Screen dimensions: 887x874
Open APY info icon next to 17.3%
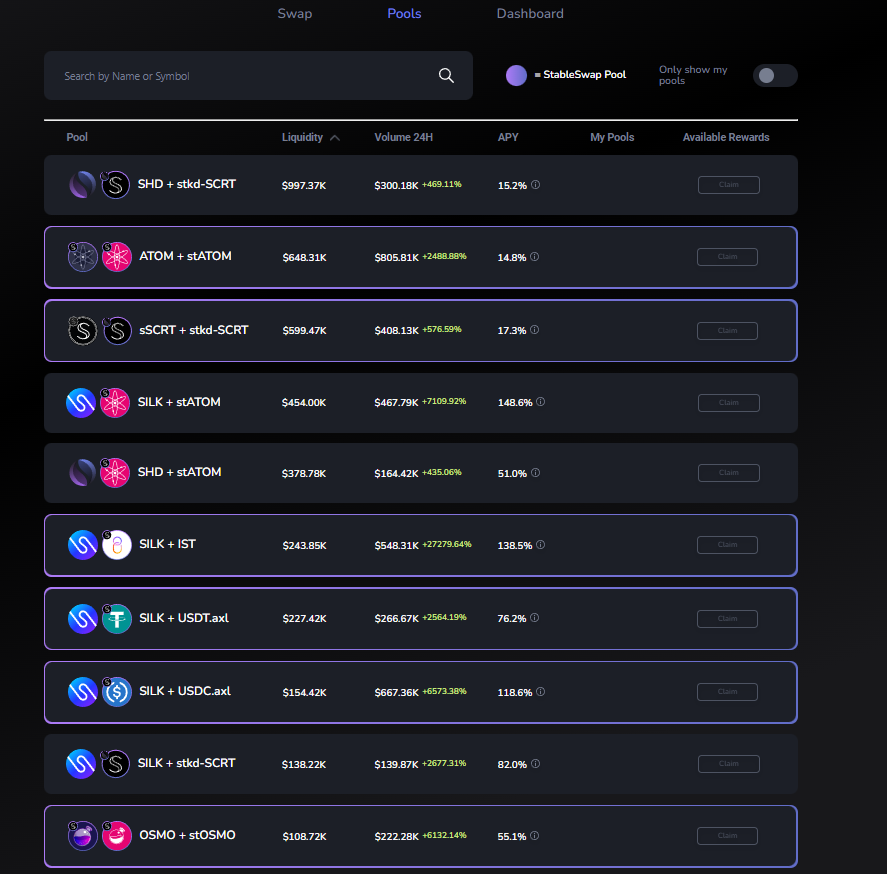535,330
